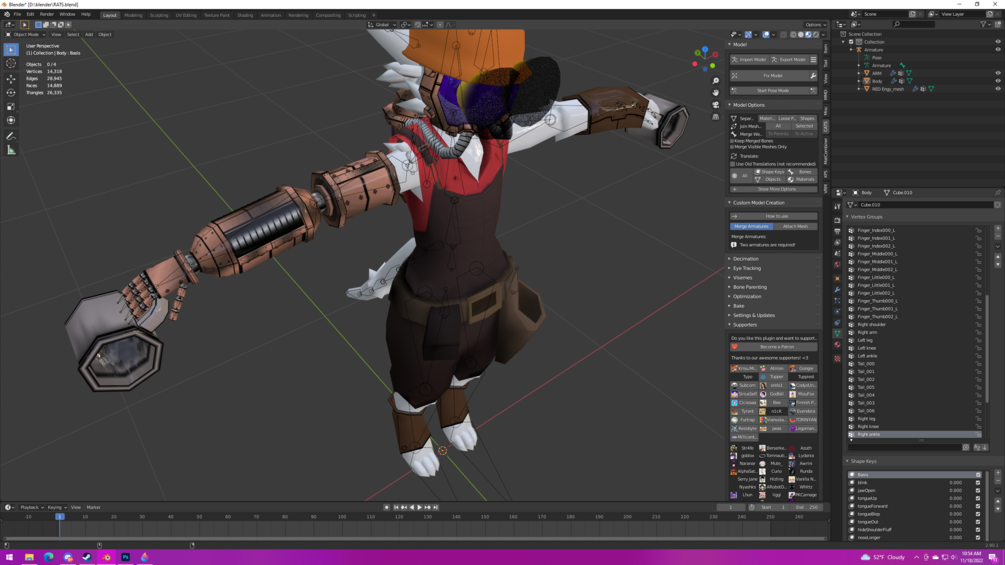Add a new vertex group with plus button
This screenshot has width=1005, height=565.
998,230
